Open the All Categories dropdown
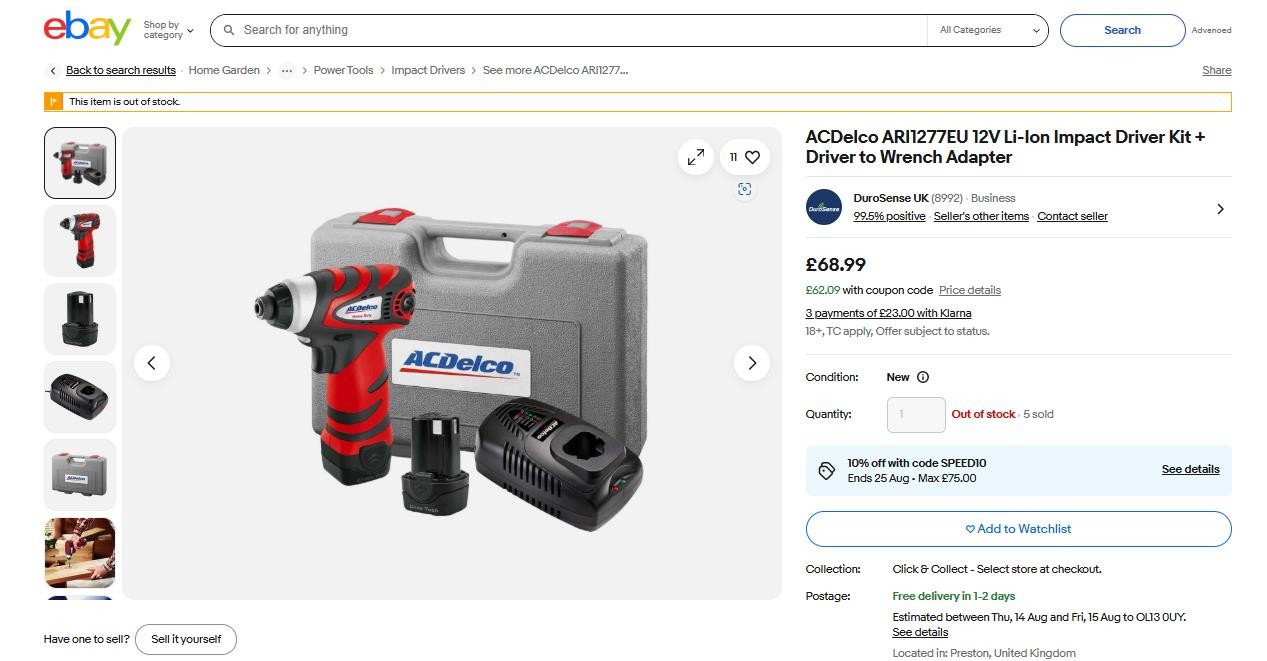The image size is (1267, 661). [x=990, y=30]
